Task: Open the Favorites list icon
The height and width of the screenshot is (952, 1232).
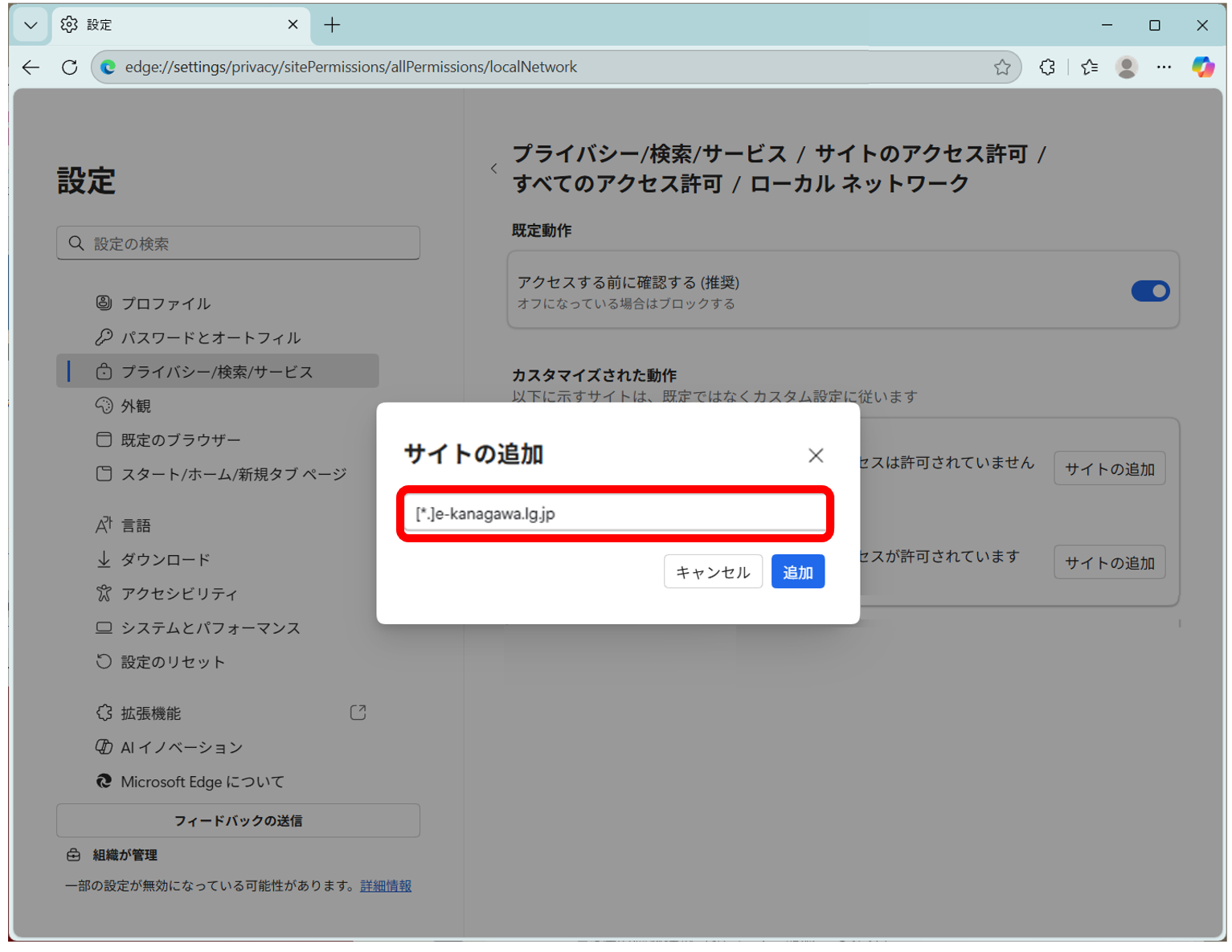Action: tap(1089, 67)
